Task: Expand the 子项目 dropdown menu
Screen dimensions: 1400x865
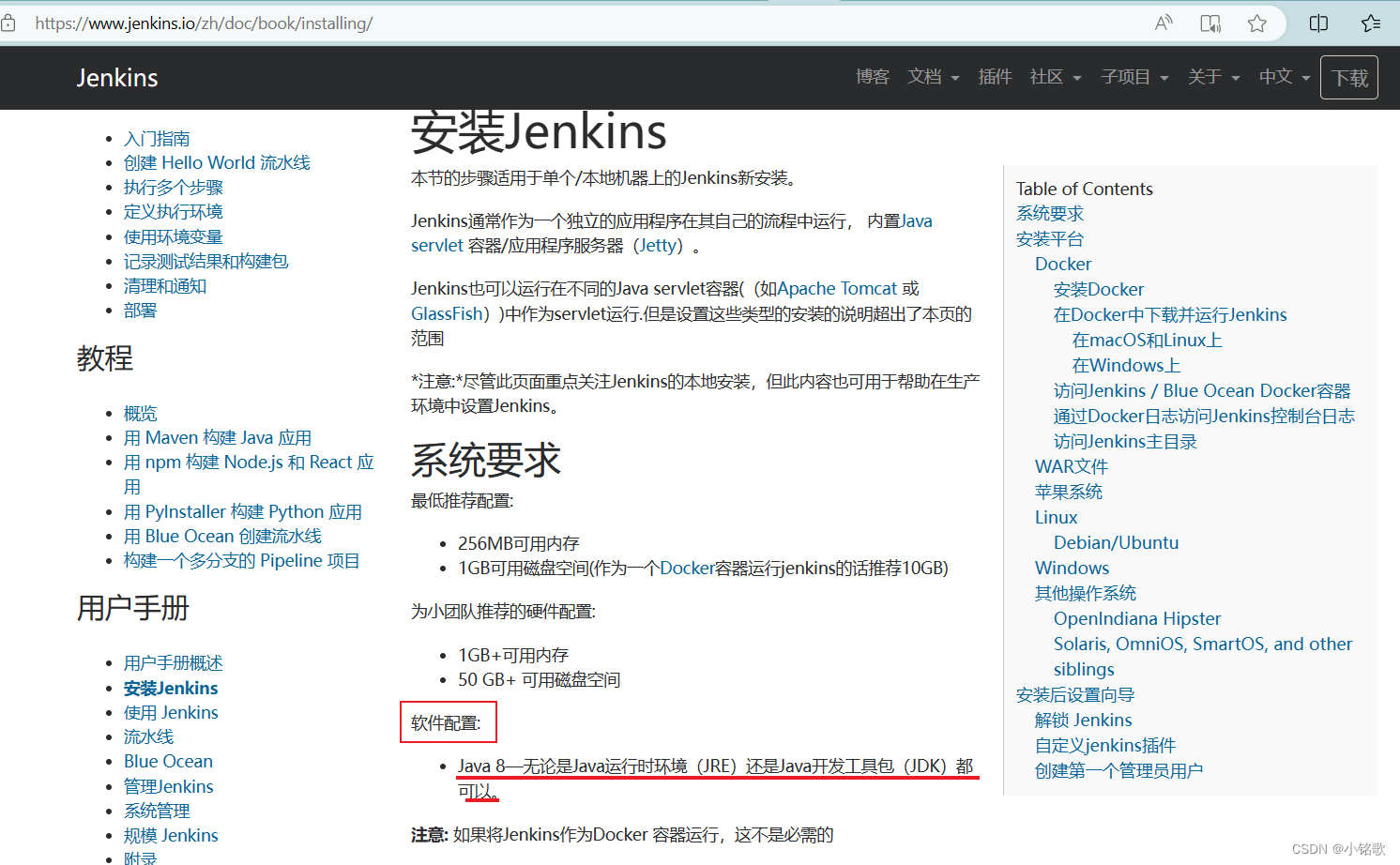Action: [1134, 77]
